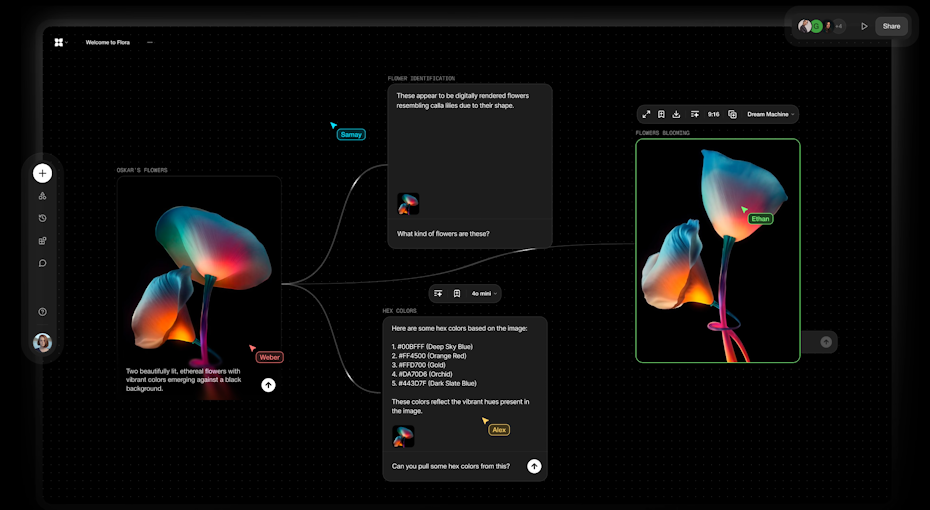Click the OSKAR'S FLOWERS node label
Screen dimensions: 930x510
[142, 170]
